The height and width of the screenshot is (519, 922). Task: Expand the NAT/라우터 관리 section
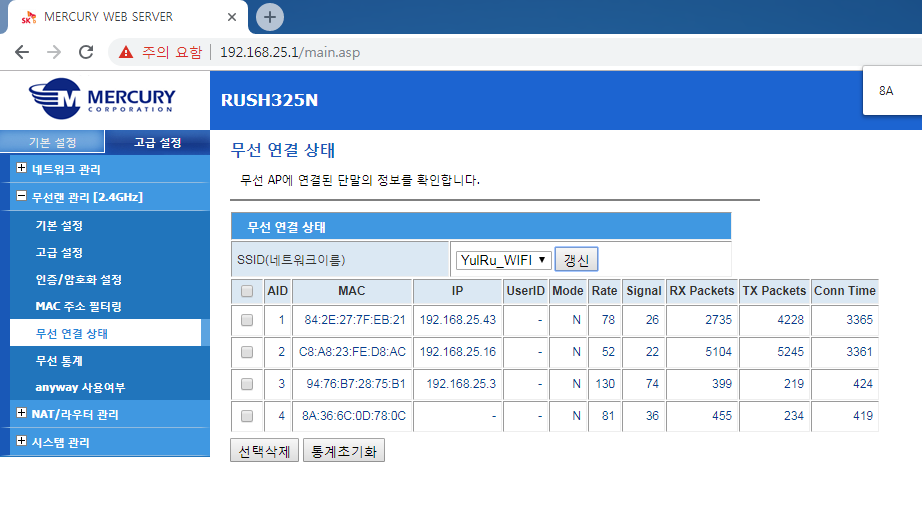click(21, 413)
